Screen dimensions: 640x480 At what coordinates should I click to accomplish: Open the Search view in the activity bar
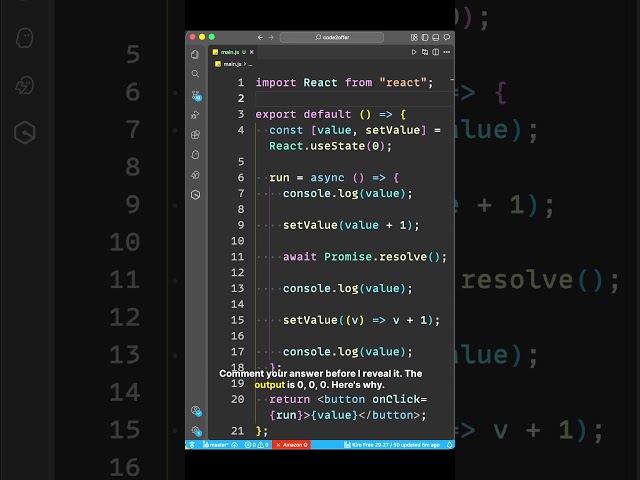point(195,74)
